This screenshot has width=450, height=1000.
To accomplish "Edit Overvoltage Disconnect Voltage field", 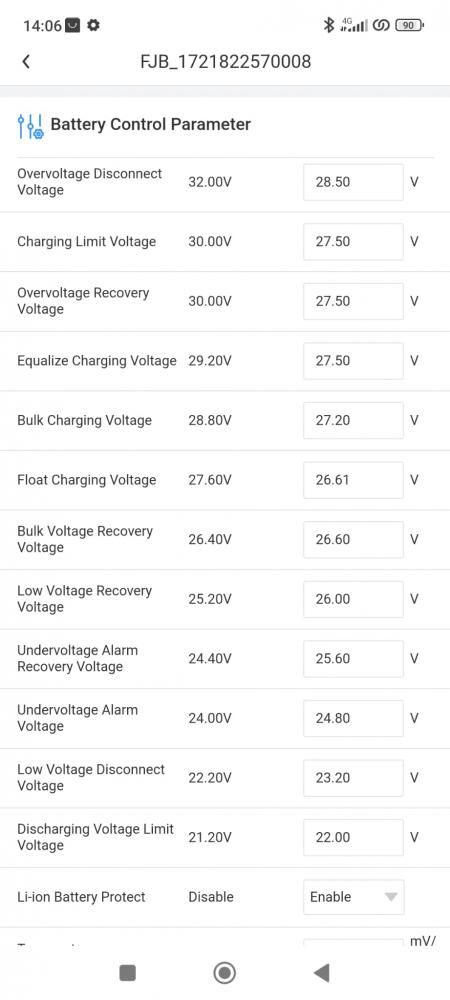I will pyautogui.click(x=353, y=182).
